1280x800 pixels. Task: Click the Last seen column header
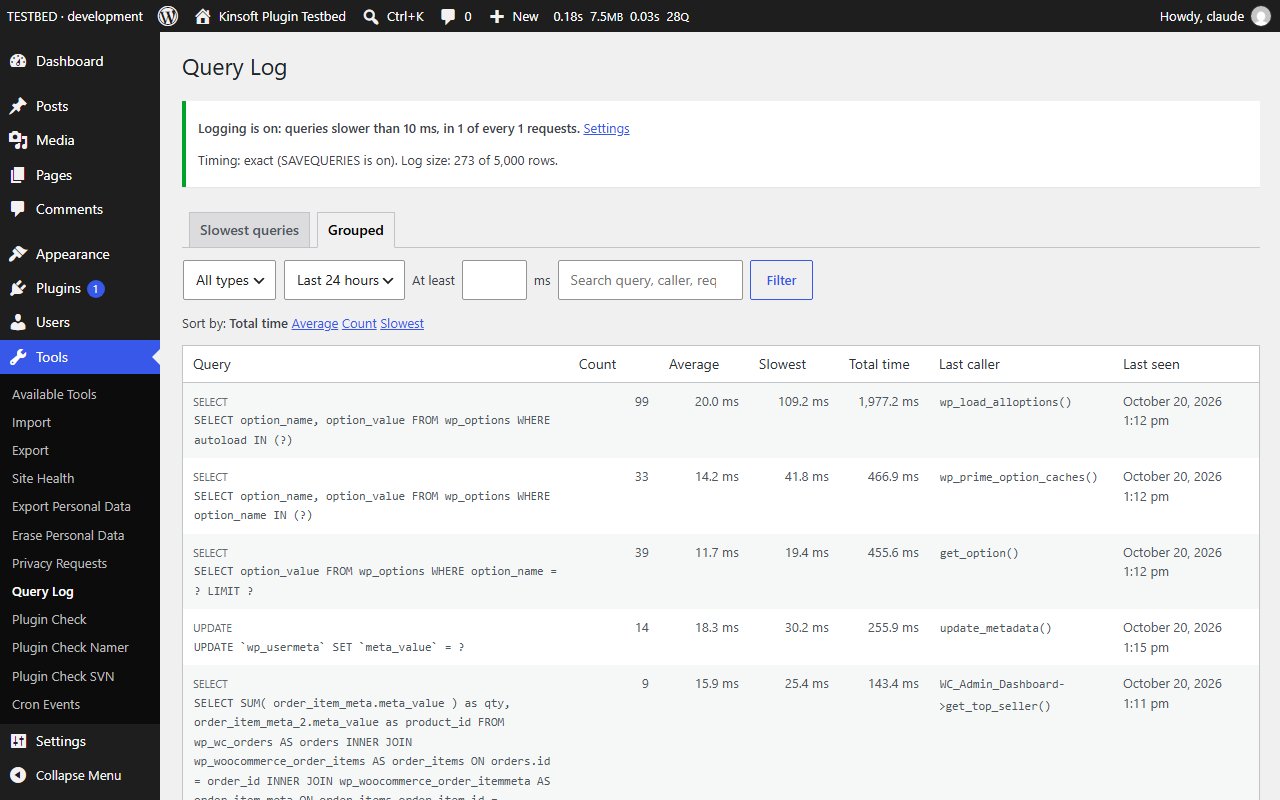tap(1151, 364)
